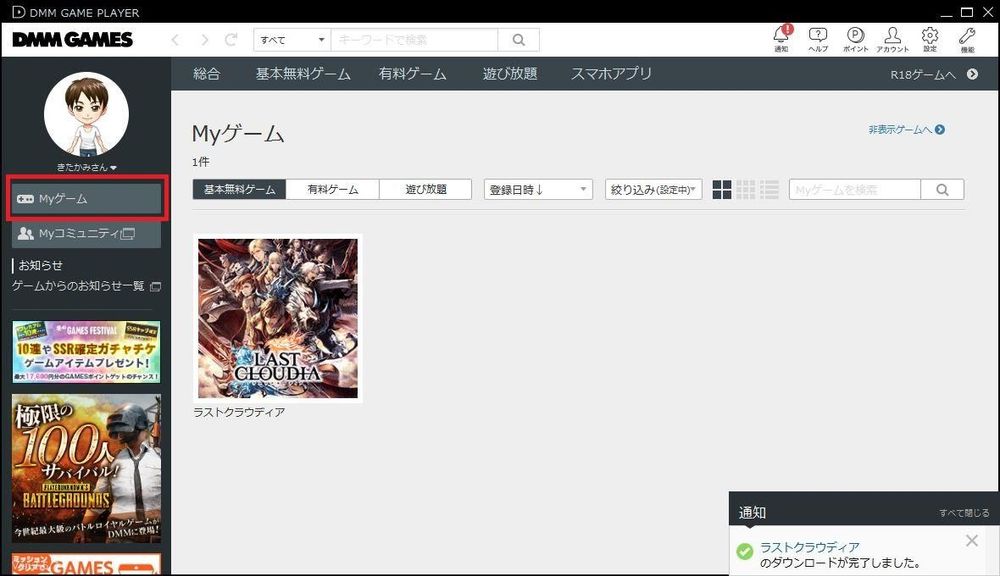Open settings with the gear icon

pyautogui.click(x=929, y=36)
